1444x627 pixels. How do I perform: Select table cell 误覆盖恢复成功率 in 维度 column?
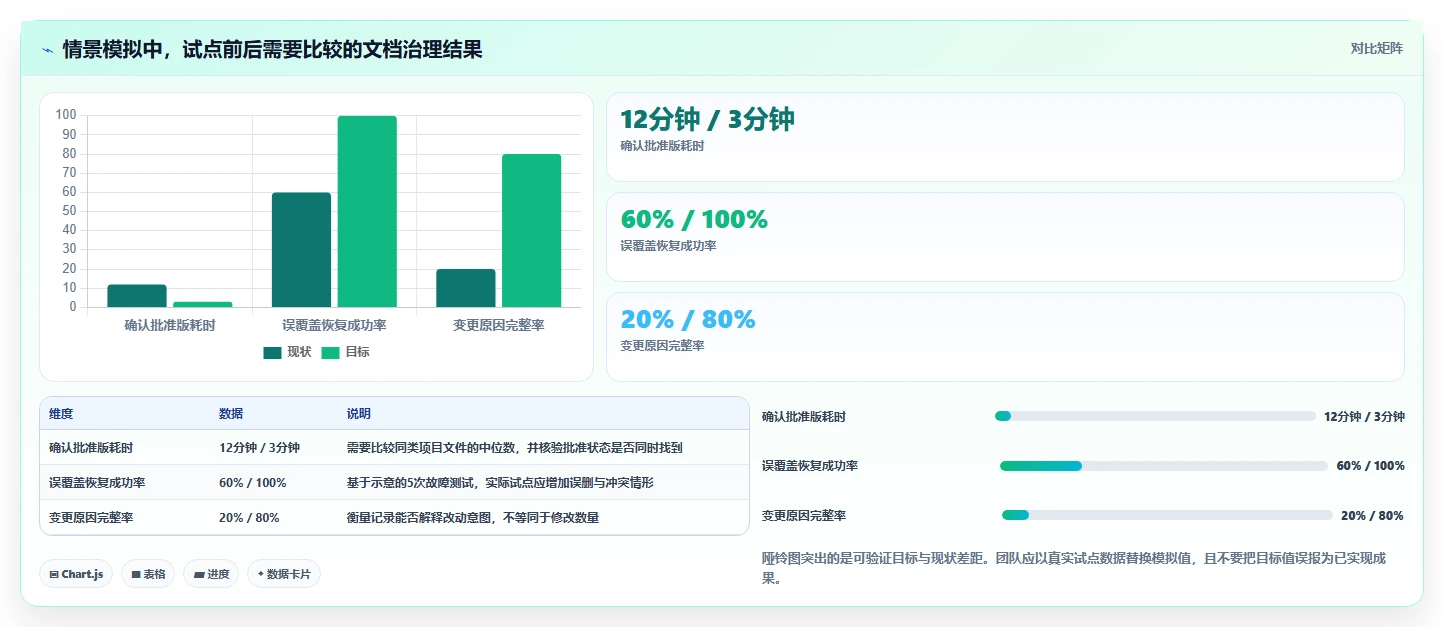[97, 483]
